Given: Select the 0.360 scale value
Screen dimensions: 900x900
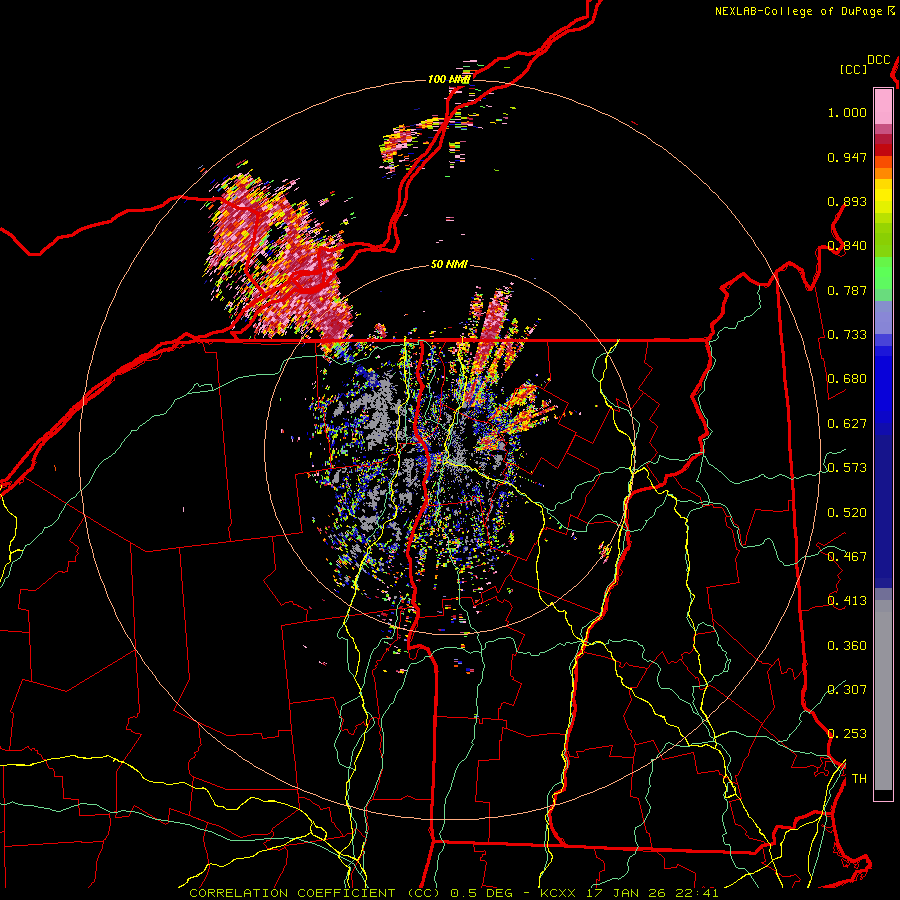Looking at the screenshot, I should [847, 646].
